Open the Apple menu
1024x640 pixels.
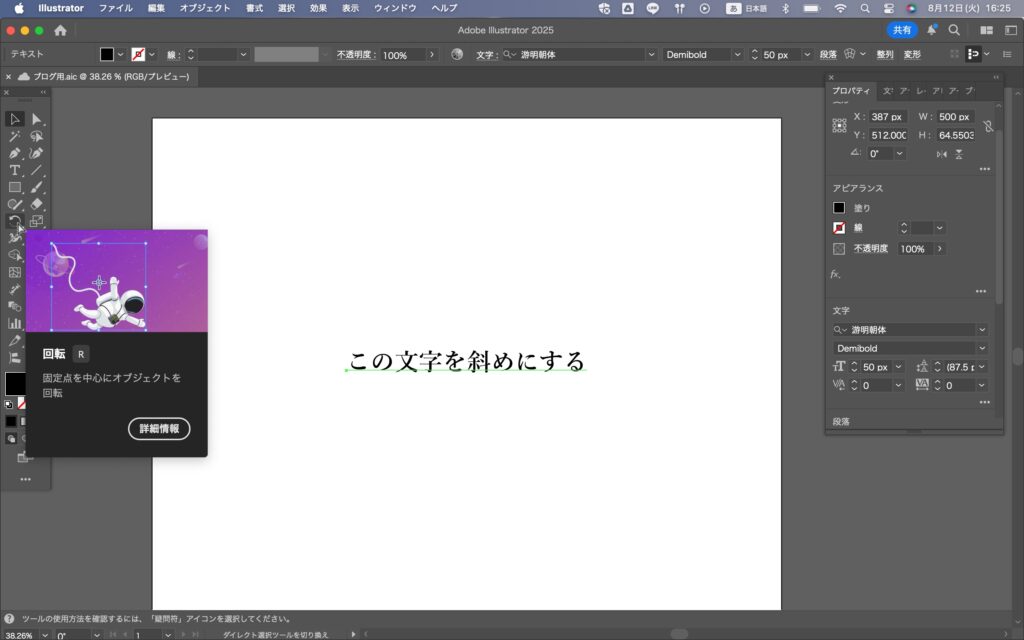(x=19, y=8)
